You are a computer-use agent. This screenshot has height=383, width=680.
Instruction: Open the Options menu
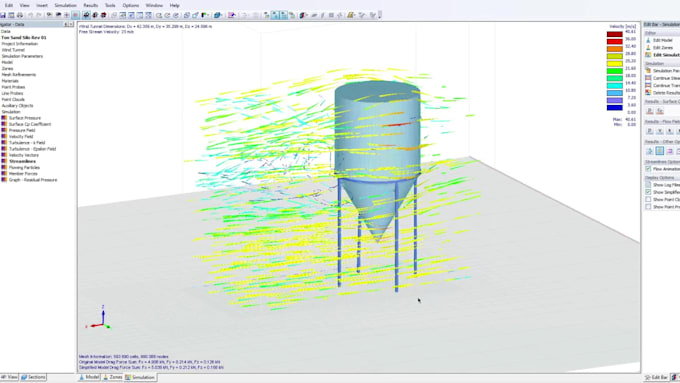(x=131, y=6)
